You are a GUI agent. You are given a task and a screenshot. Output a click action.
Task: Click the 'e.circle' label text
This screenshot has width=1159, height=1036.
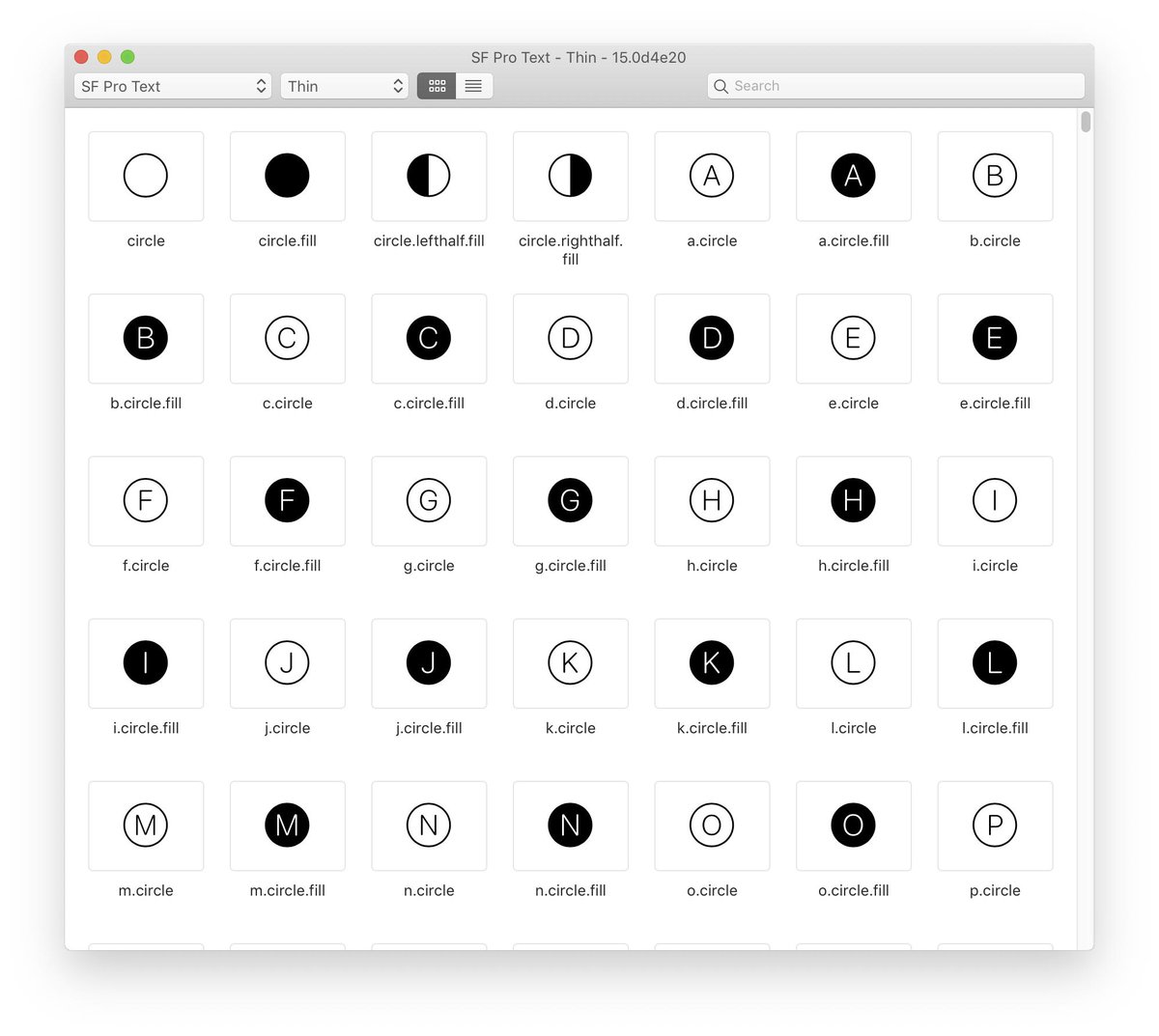854,404
